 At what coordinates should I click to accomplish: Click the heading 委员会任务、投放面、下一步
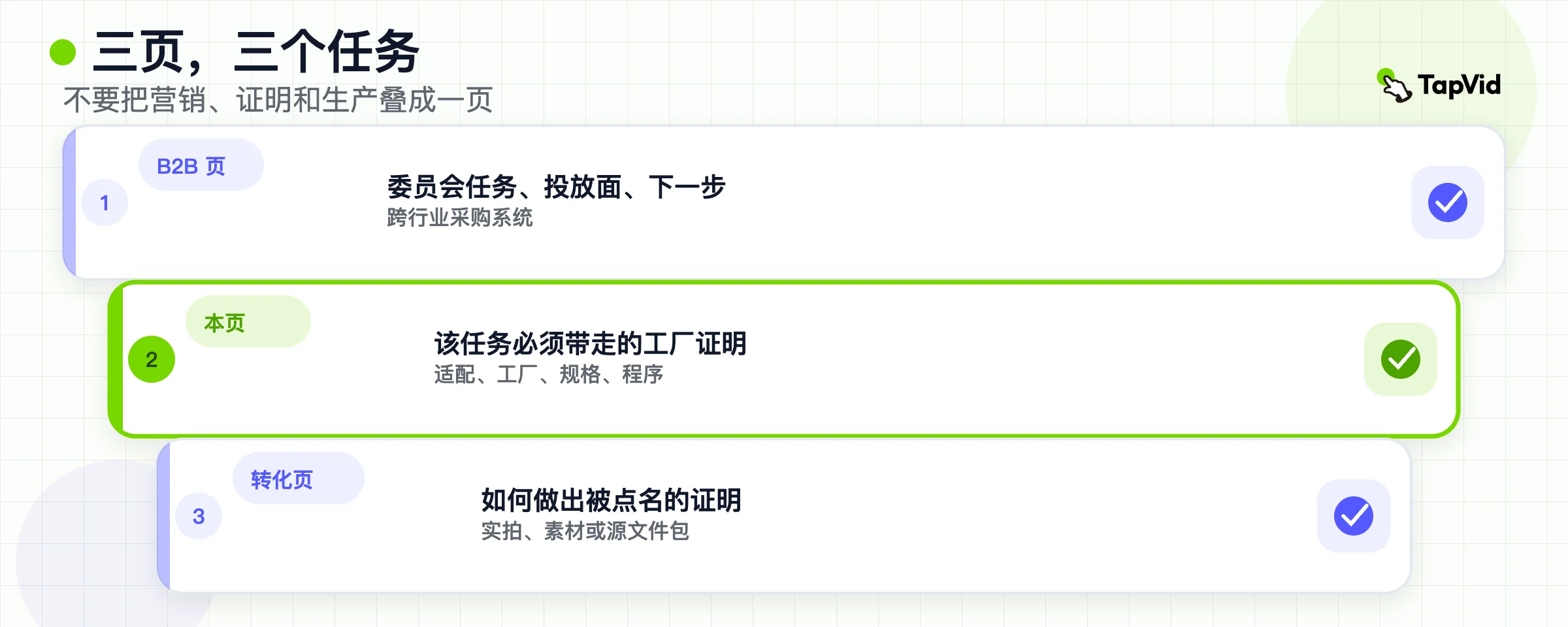556,187
